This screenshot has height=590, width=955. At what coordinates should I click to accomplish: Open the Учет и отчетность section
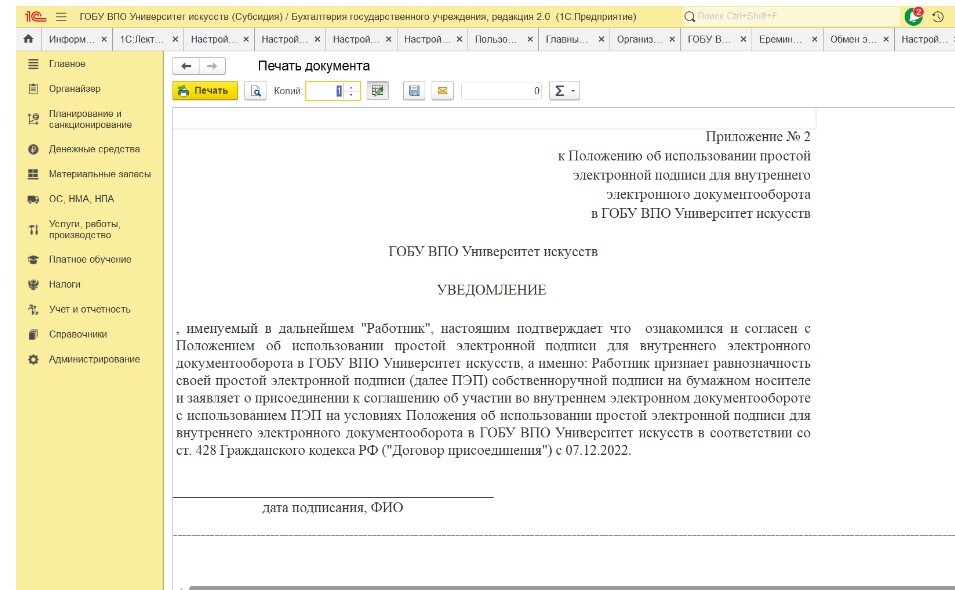click(90, 309)
